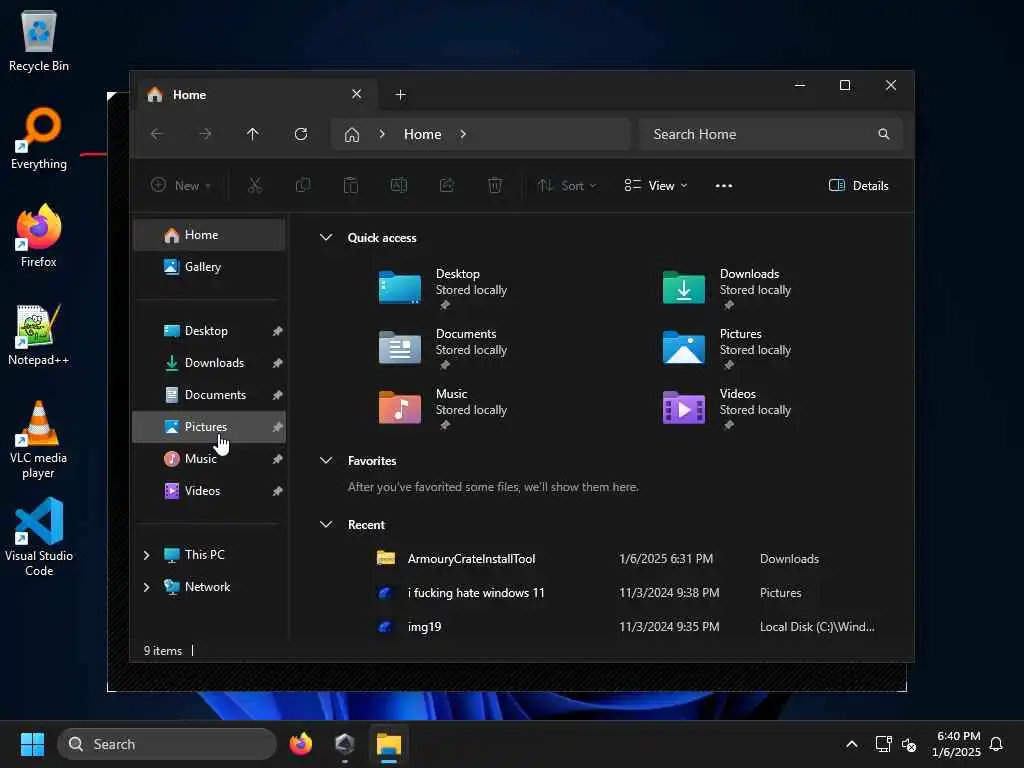Image resolution: width=1024 pixels, height=768 pixels.
Task: Click the Copy icon in toolbar
Action: [303, 185]
